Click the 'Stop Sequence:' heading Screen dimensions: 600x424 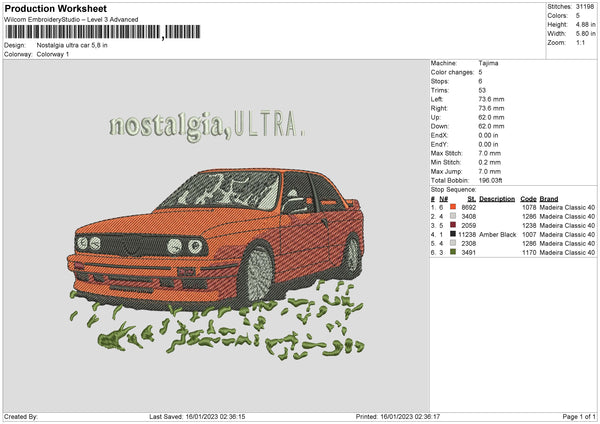tap(453, 189)
